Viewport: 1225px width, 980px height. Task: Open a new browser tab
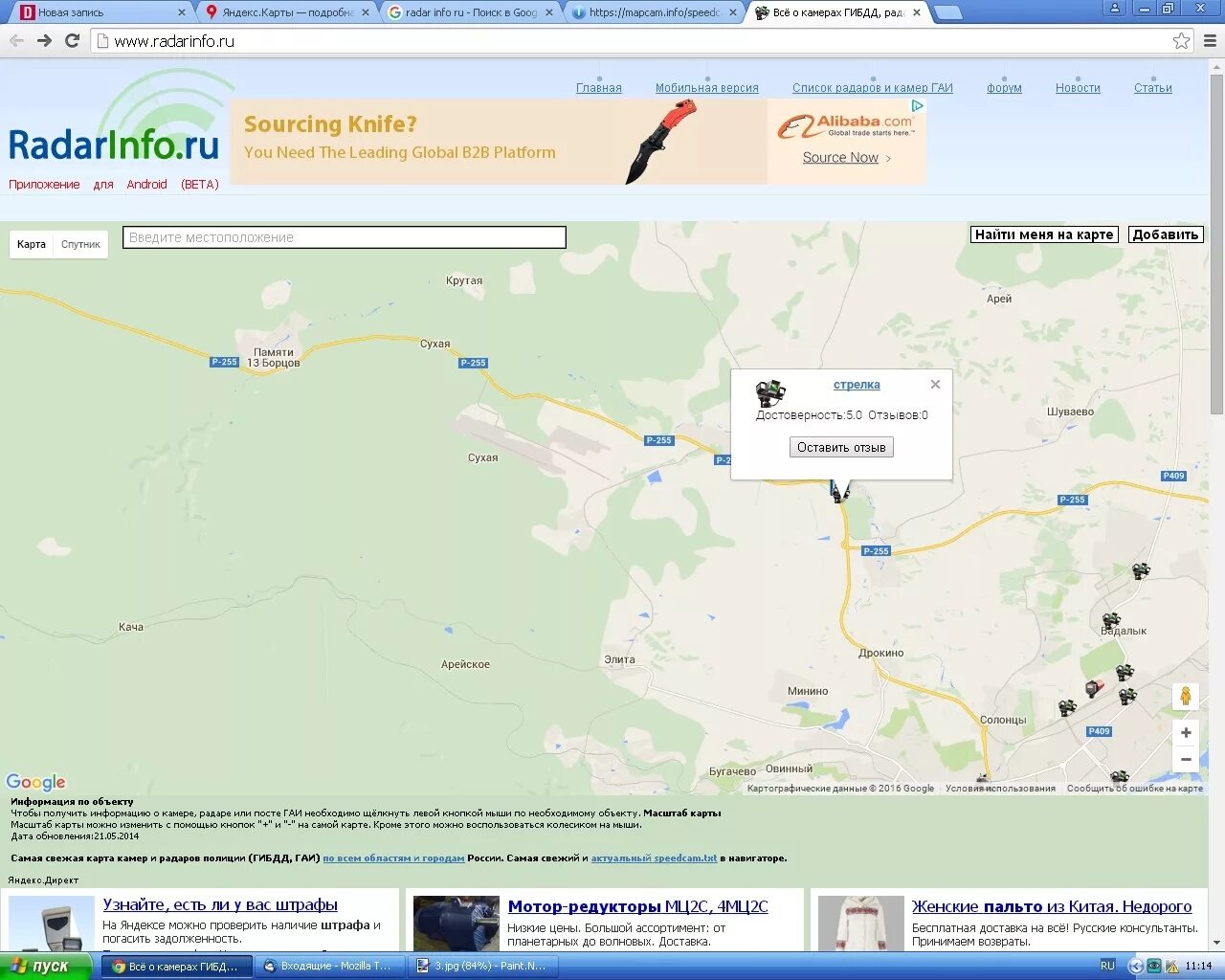[947, 12]
